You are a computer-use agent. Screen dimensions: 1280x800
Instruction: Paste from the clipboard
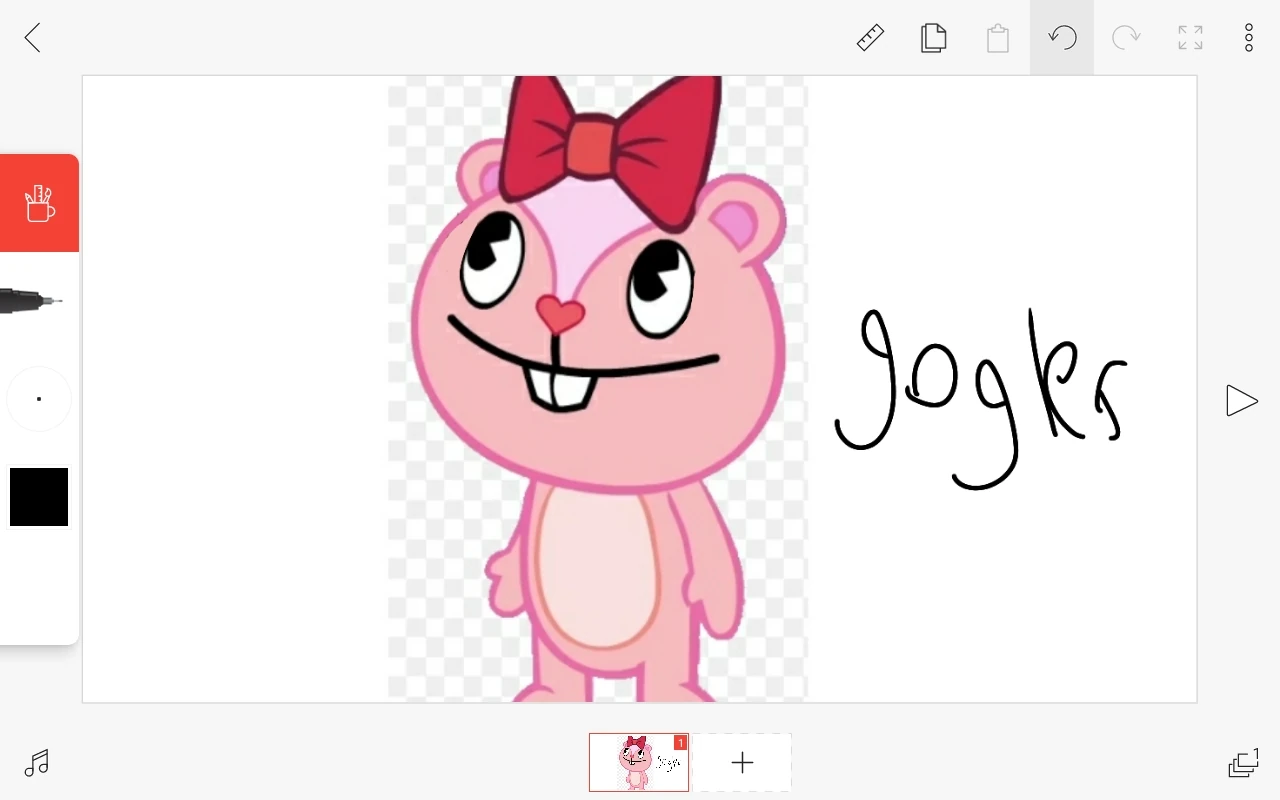(x=997, y=37)
